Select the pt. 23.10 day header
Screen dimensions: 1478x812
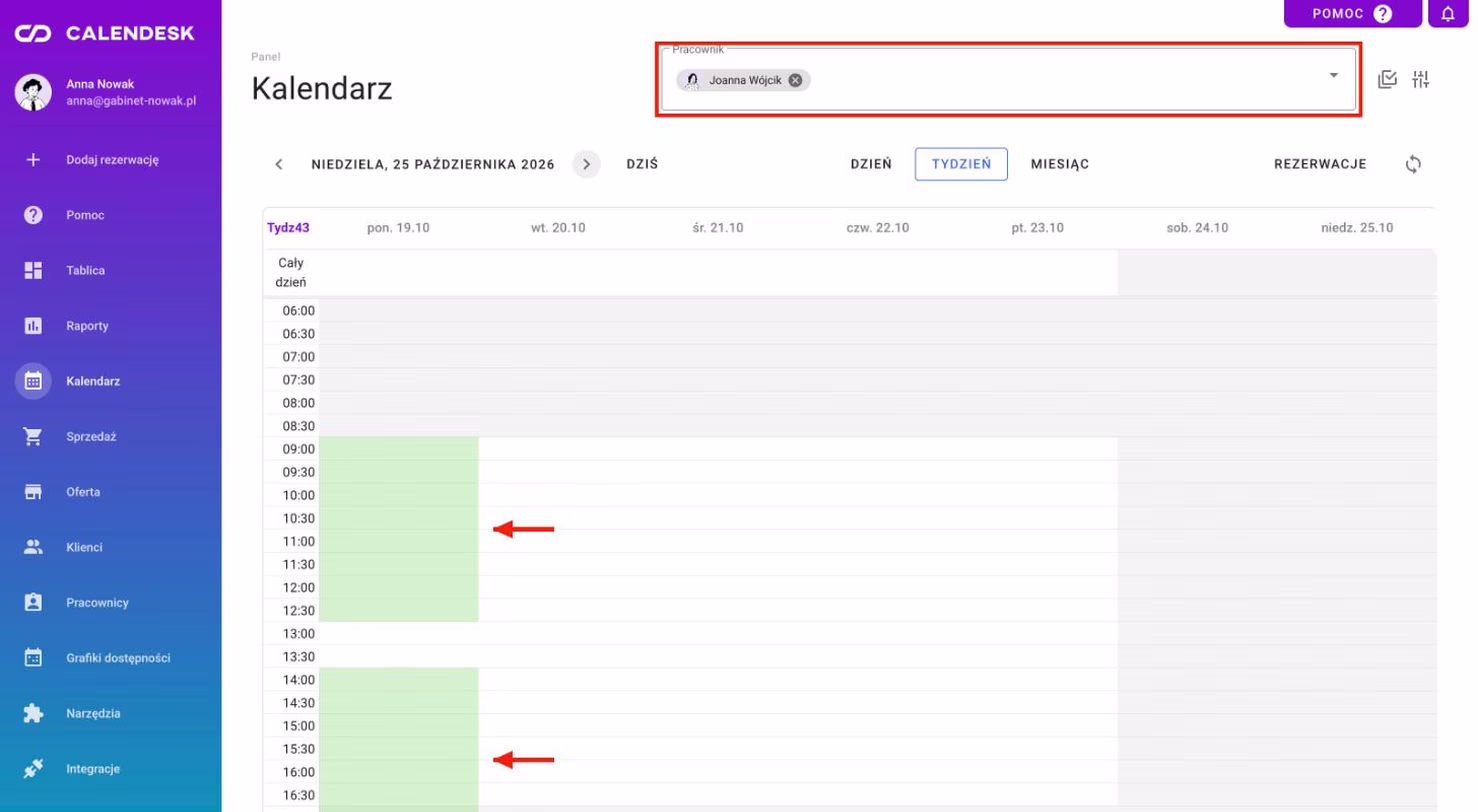coord(1037,228)
